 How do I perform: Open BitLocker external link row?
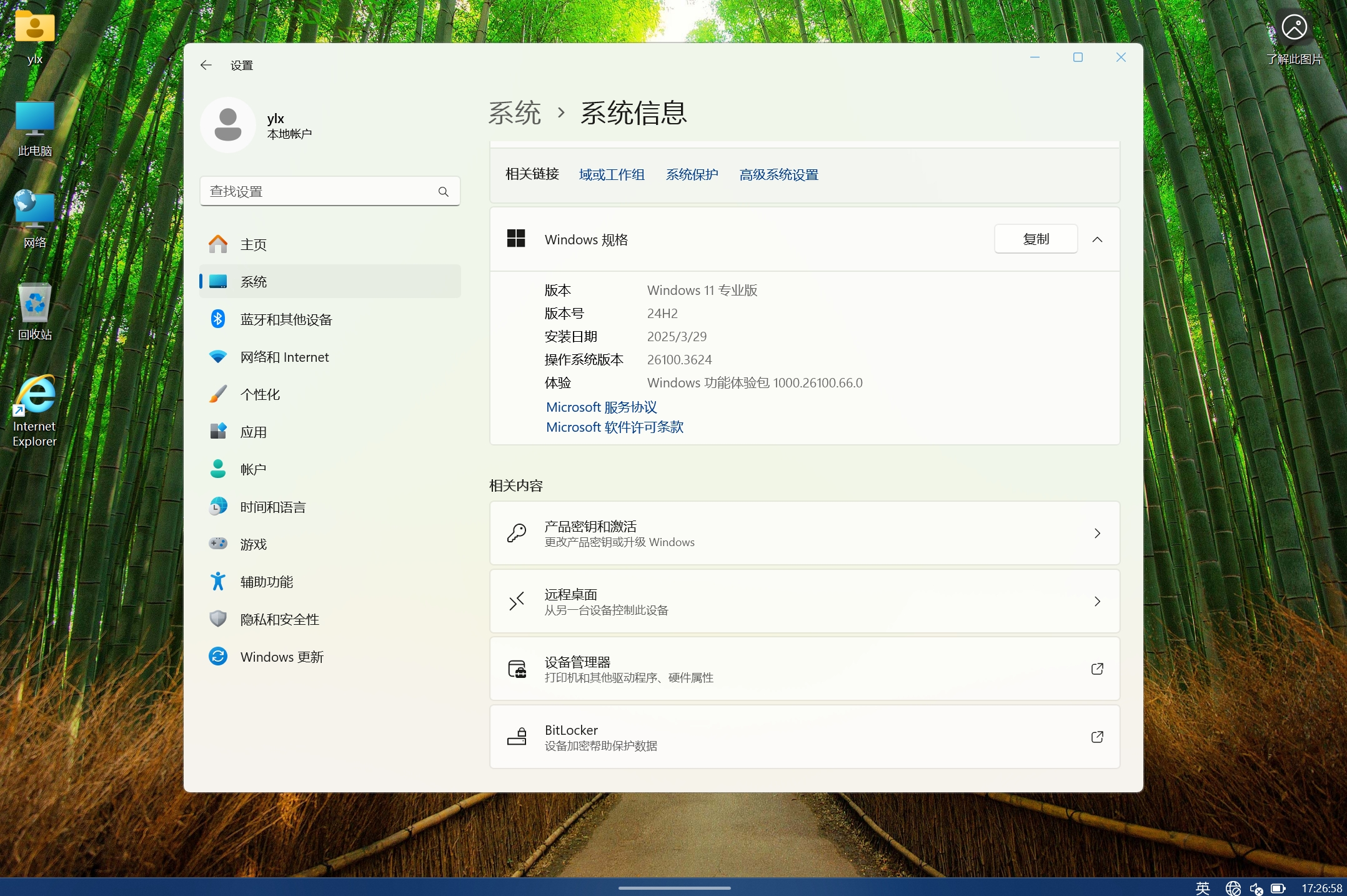click(x=805, y=737)
